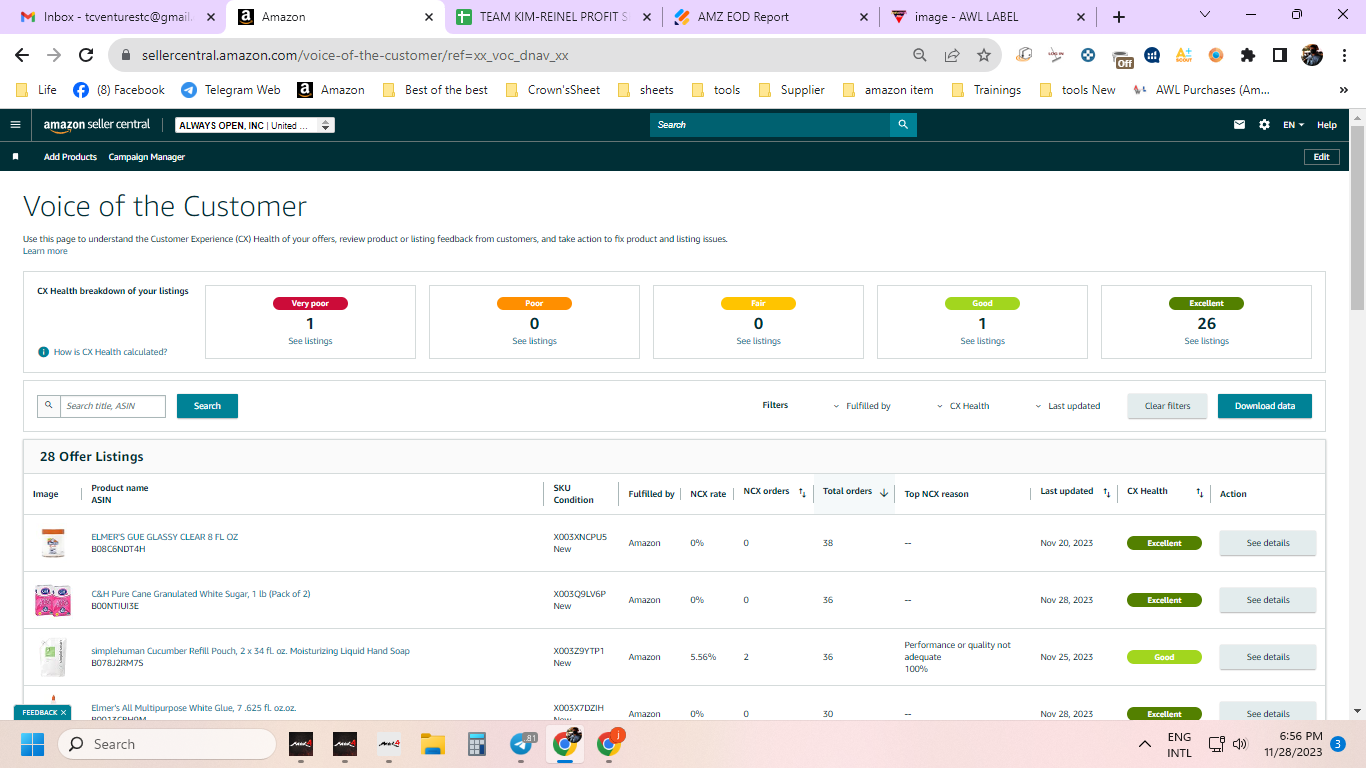Expand the Fulfilled by filter
Viewport: 1366px width, 768px height.
(862, 406)
